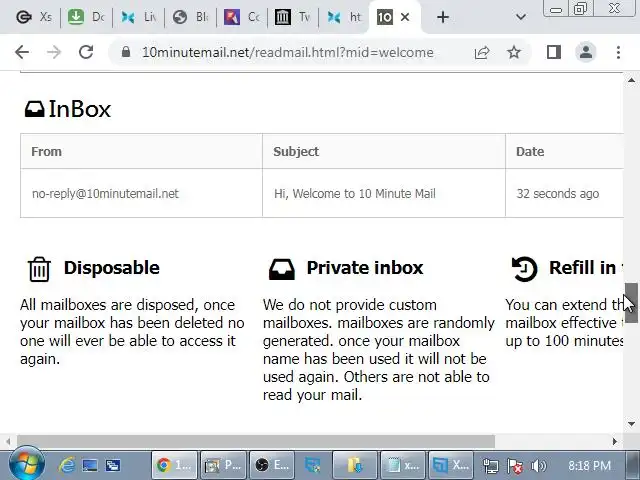
Task: Click the horizontal scrollbar left arrow
Action: [x=8, y=441]
